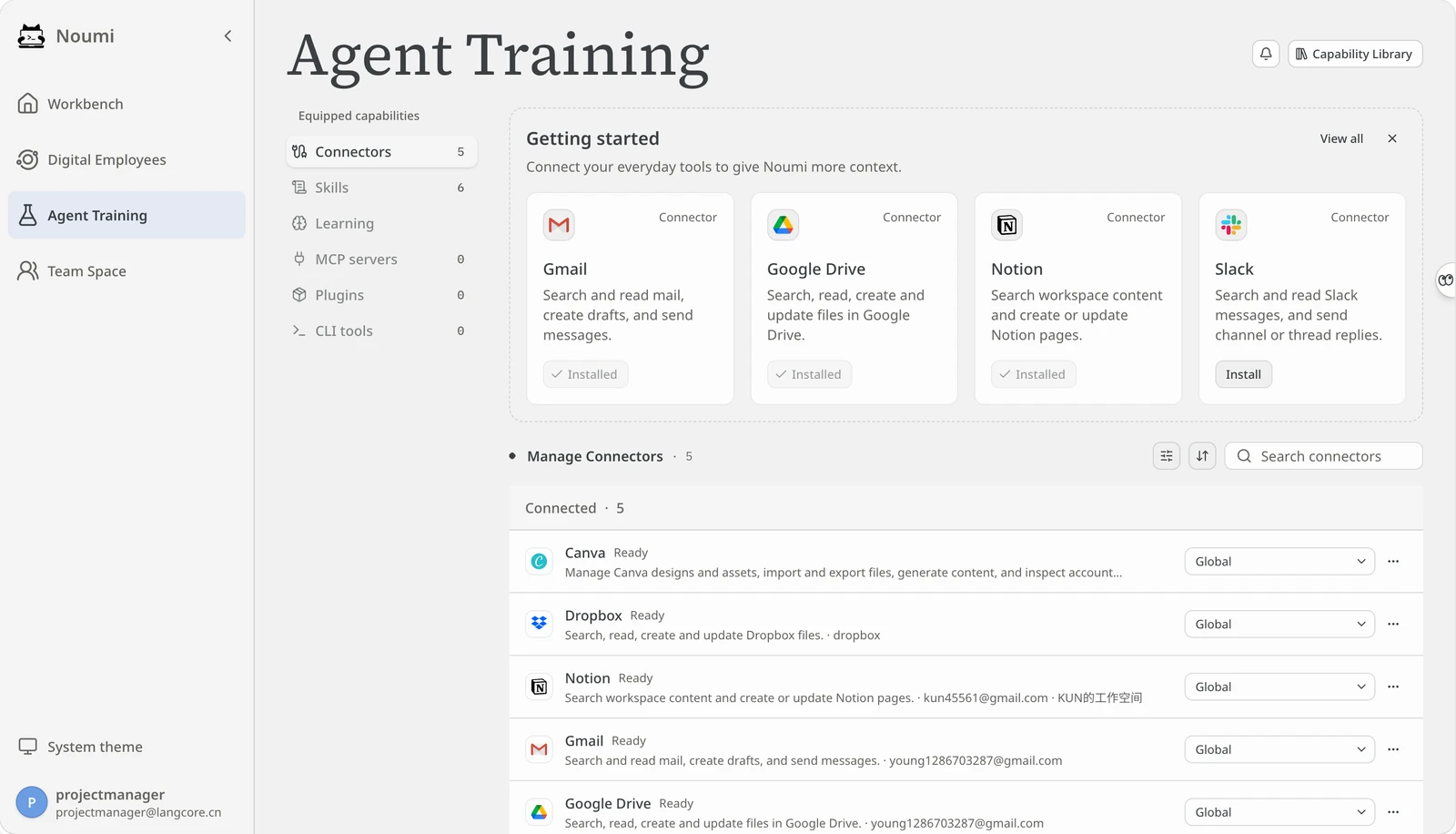1456x834 pixels.
Task: Open more options for Gmail row
Action: (1393, 750)
